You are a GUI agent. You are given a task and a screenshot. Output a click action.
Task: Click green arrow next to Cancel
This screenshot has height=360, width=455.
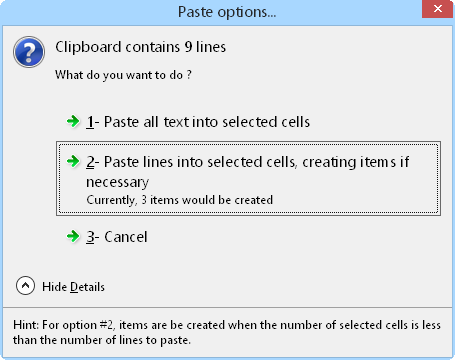coord(73,236)
